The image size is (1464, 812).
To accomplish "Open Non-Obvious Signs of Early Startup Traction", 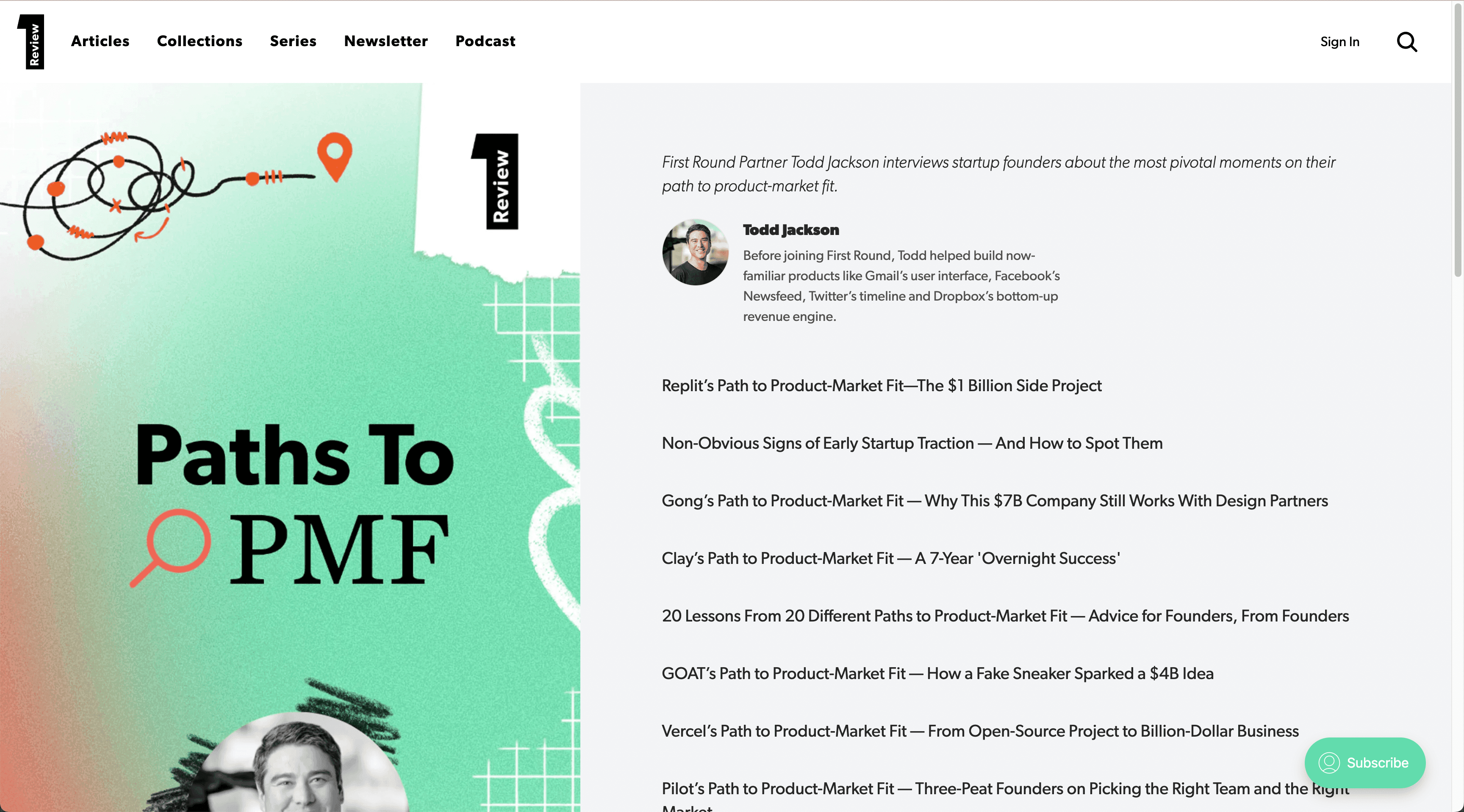I will 912,443.
